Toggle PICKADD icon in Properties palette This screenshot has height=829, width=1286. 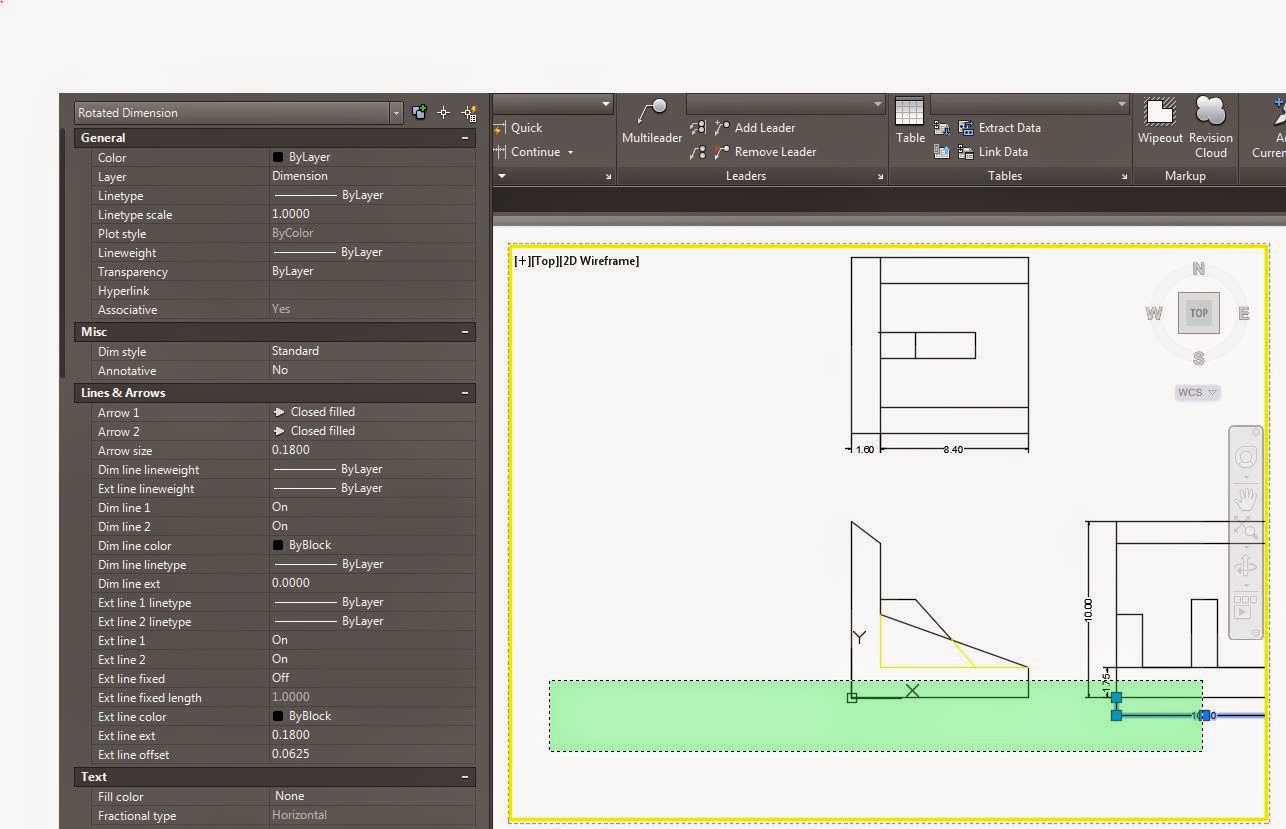419,113
